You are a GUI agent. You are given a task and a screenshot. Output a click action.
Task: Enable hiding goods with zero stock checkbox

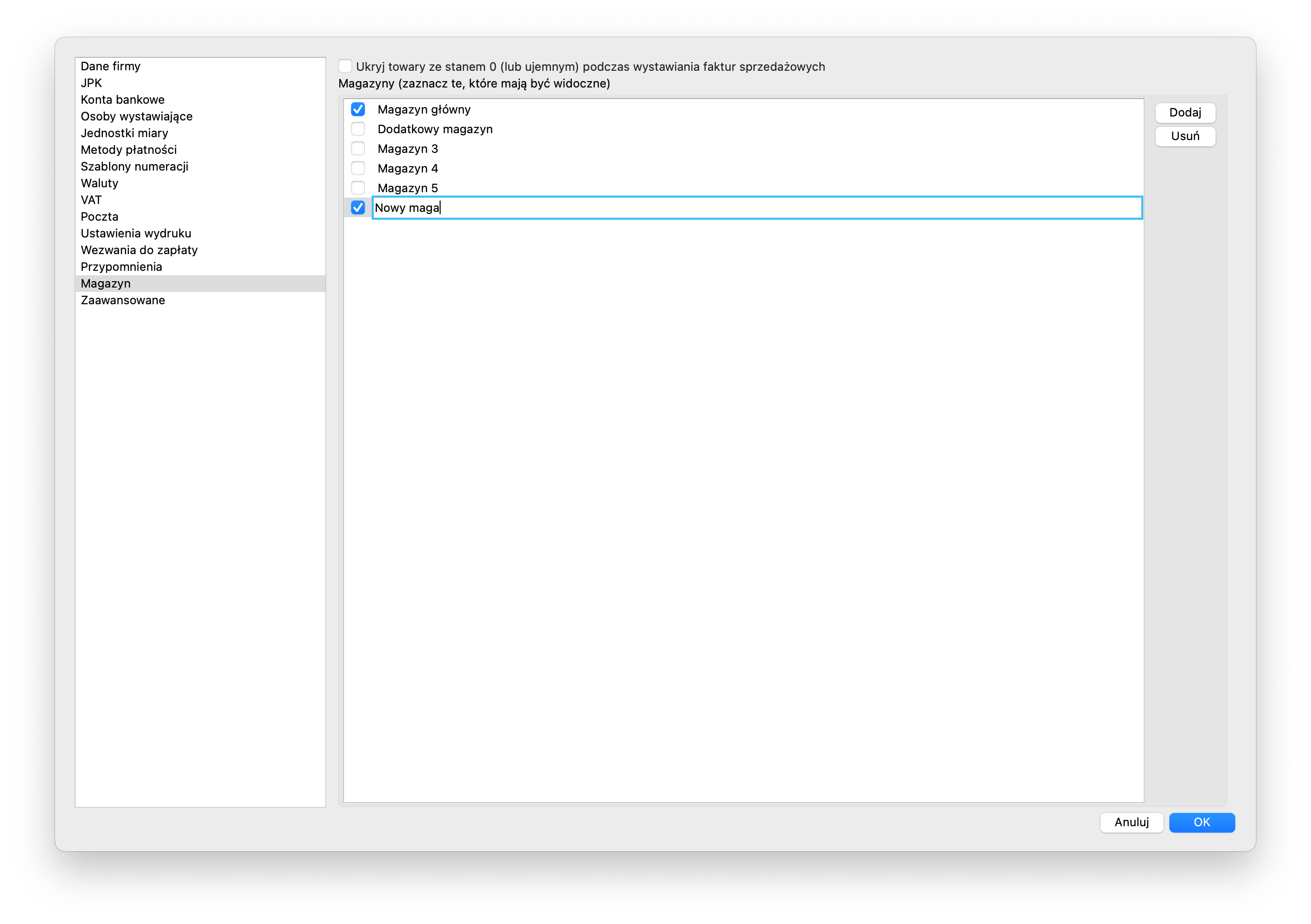point(345,66)
